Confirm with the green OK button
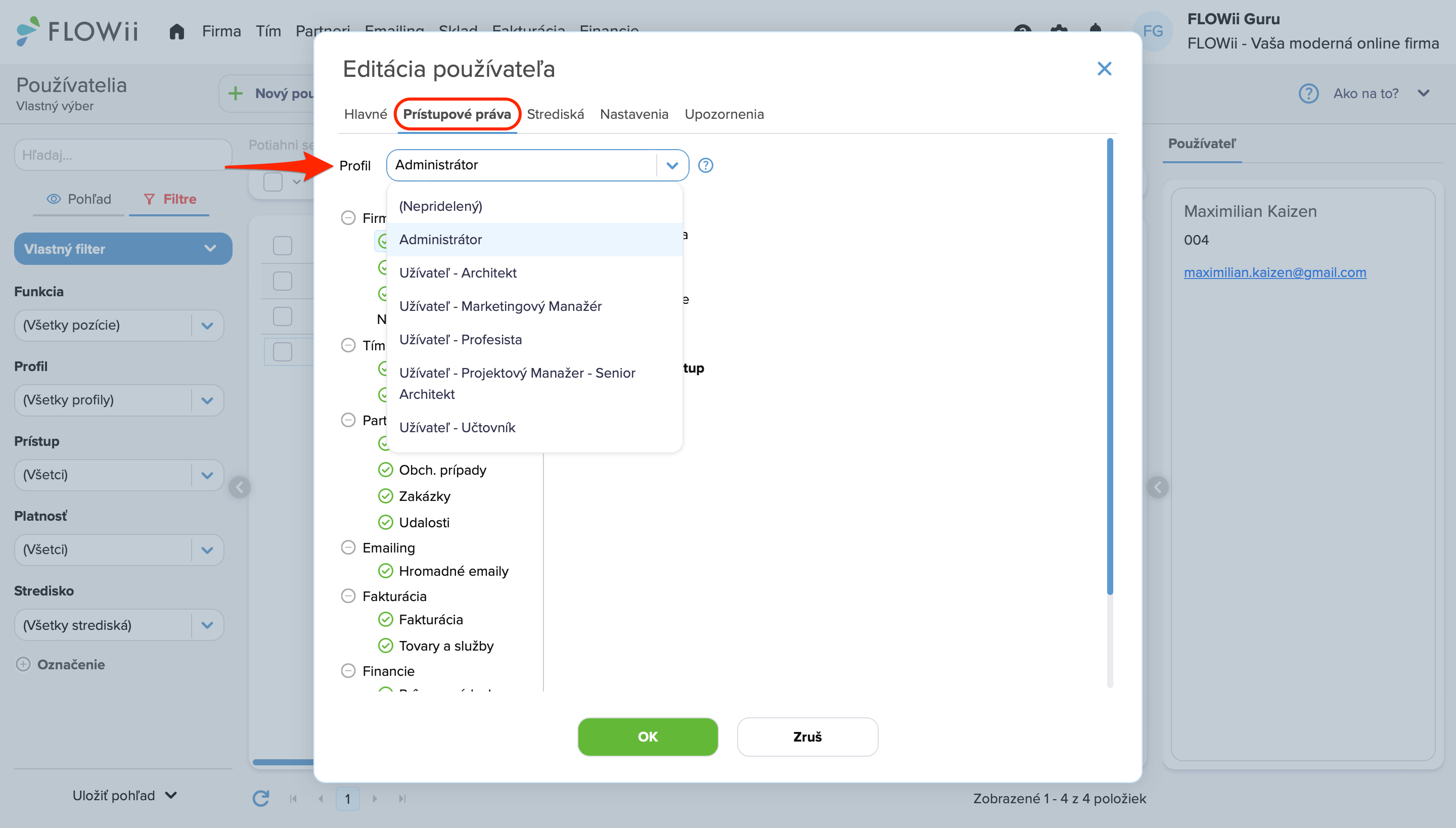Screen dimensions: 1456x828 [648, 737]
